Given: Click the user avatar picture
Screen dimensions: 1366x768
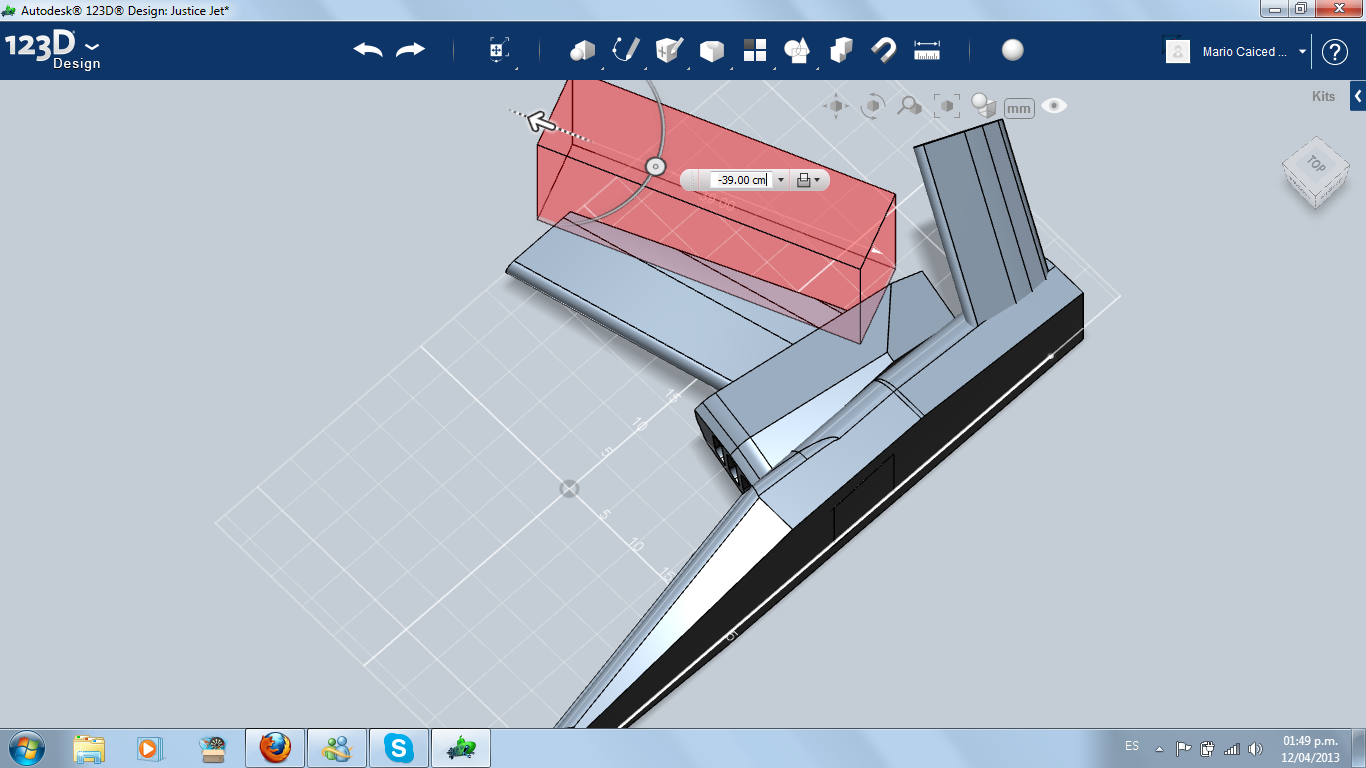Looking at the screenshot, I should [x=1178, y=51].
